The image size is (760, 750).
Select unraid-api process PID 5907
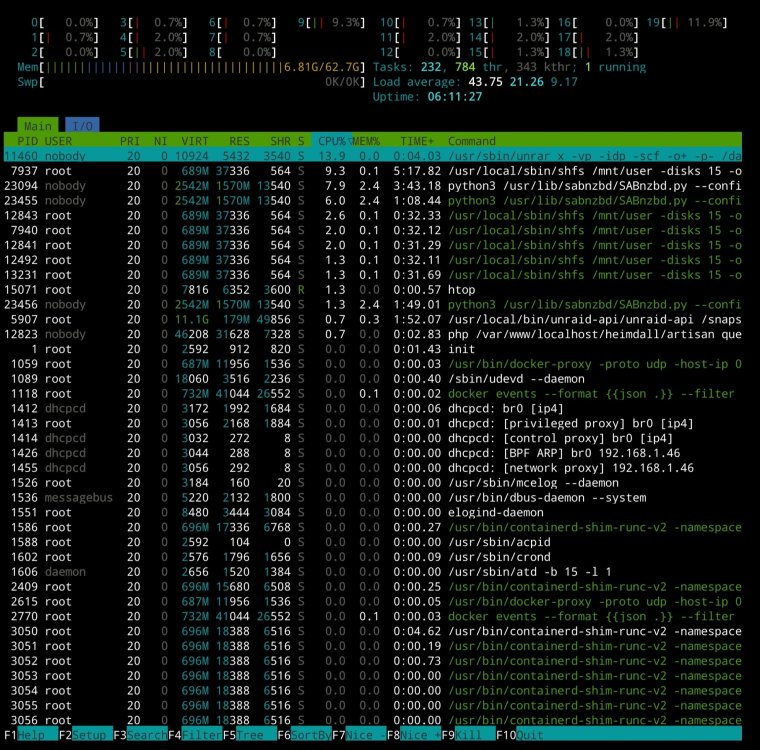coord(373,319)
